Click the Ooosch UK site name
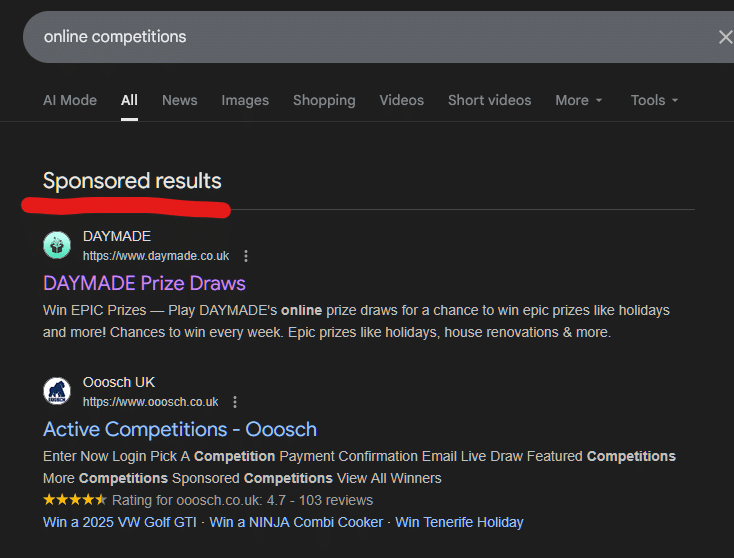 (119, 382)
